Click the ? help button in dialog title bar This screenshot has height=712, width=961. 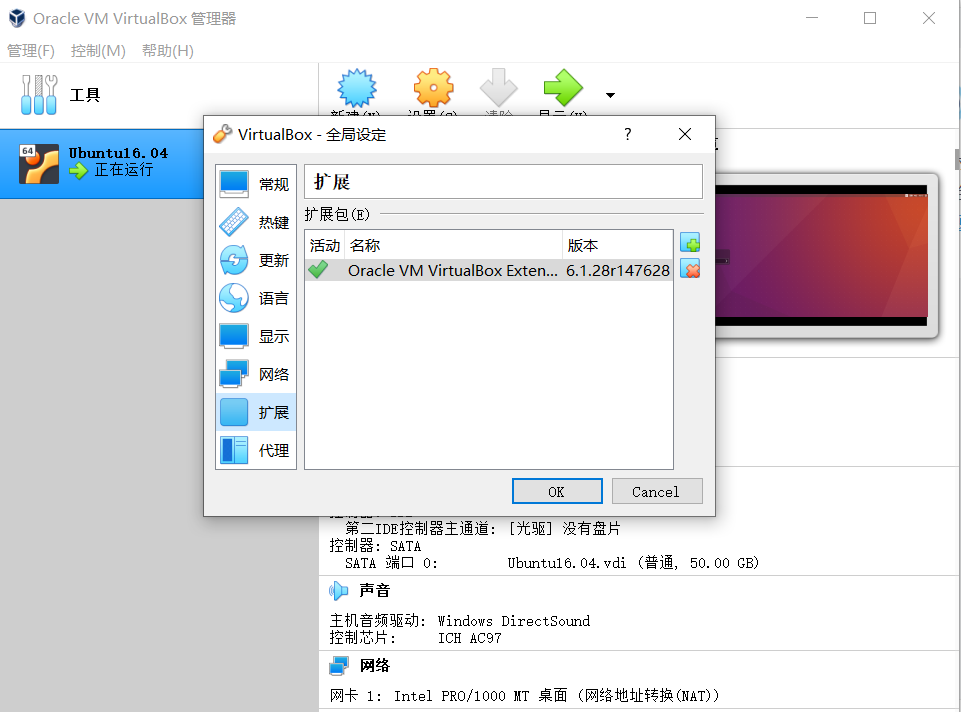click(x=627, y=134)
